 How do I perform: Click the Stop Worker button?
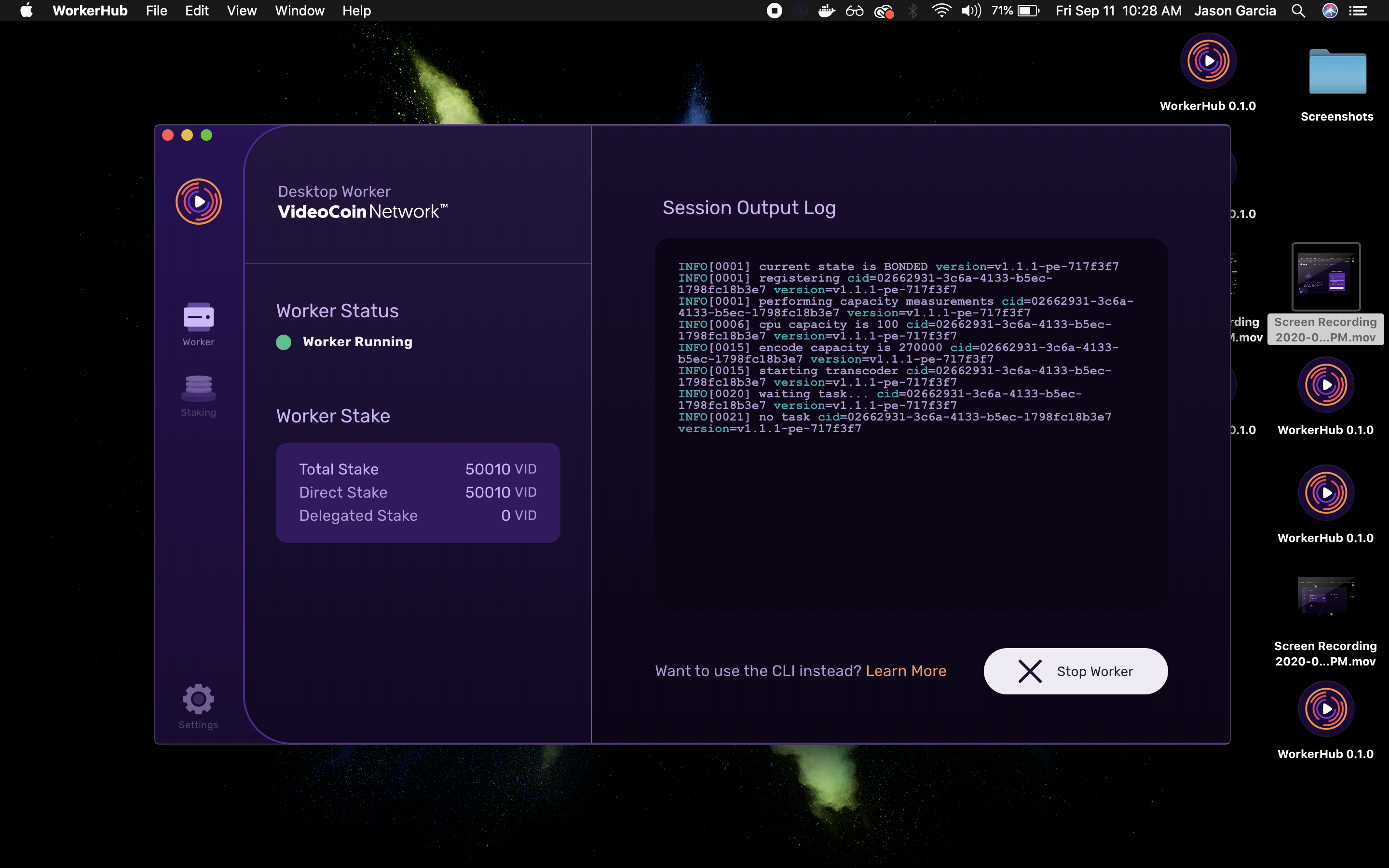click(1076, 671)
